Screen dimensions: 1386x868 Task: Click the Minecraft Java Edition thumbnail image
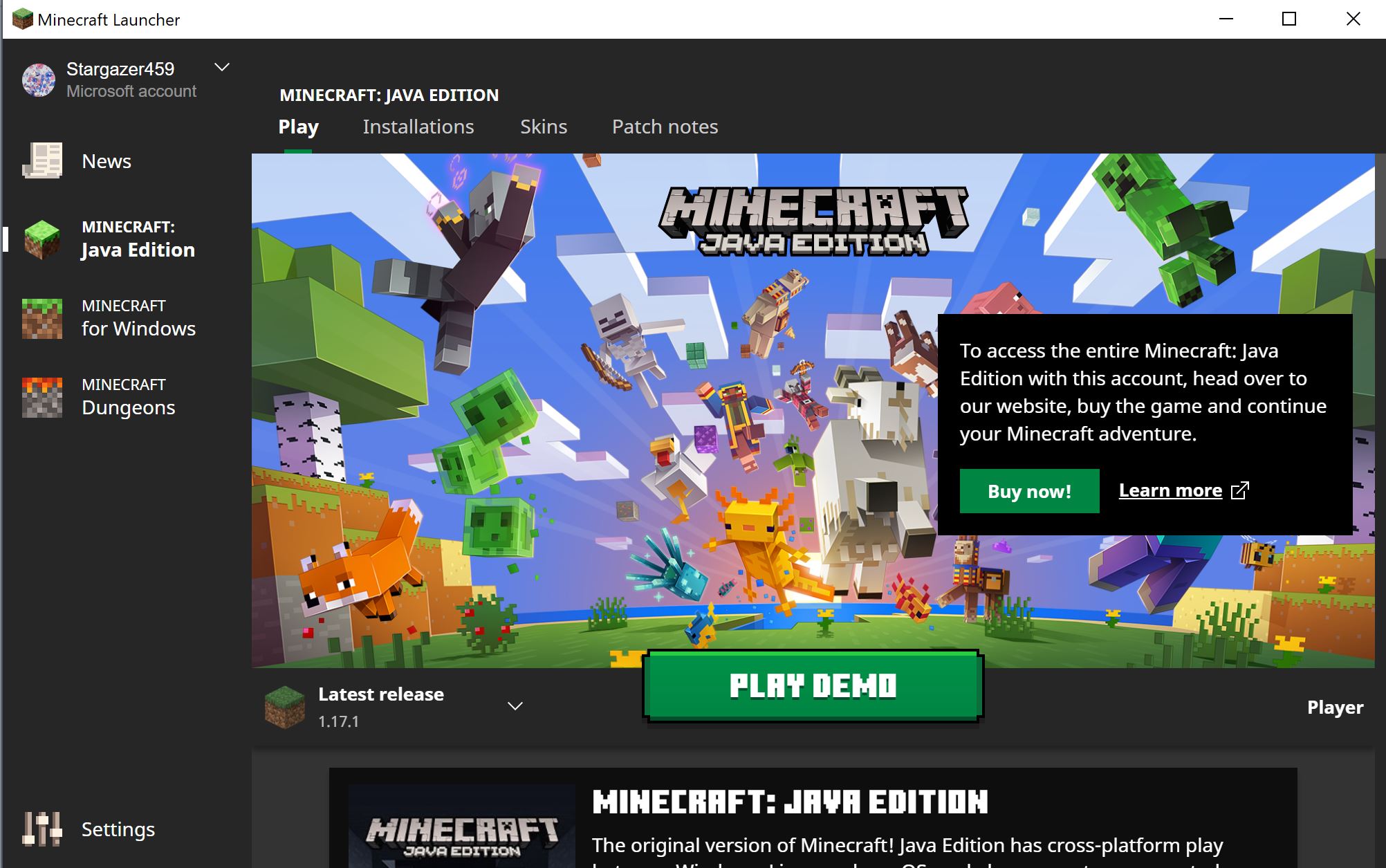pos(462,826)
